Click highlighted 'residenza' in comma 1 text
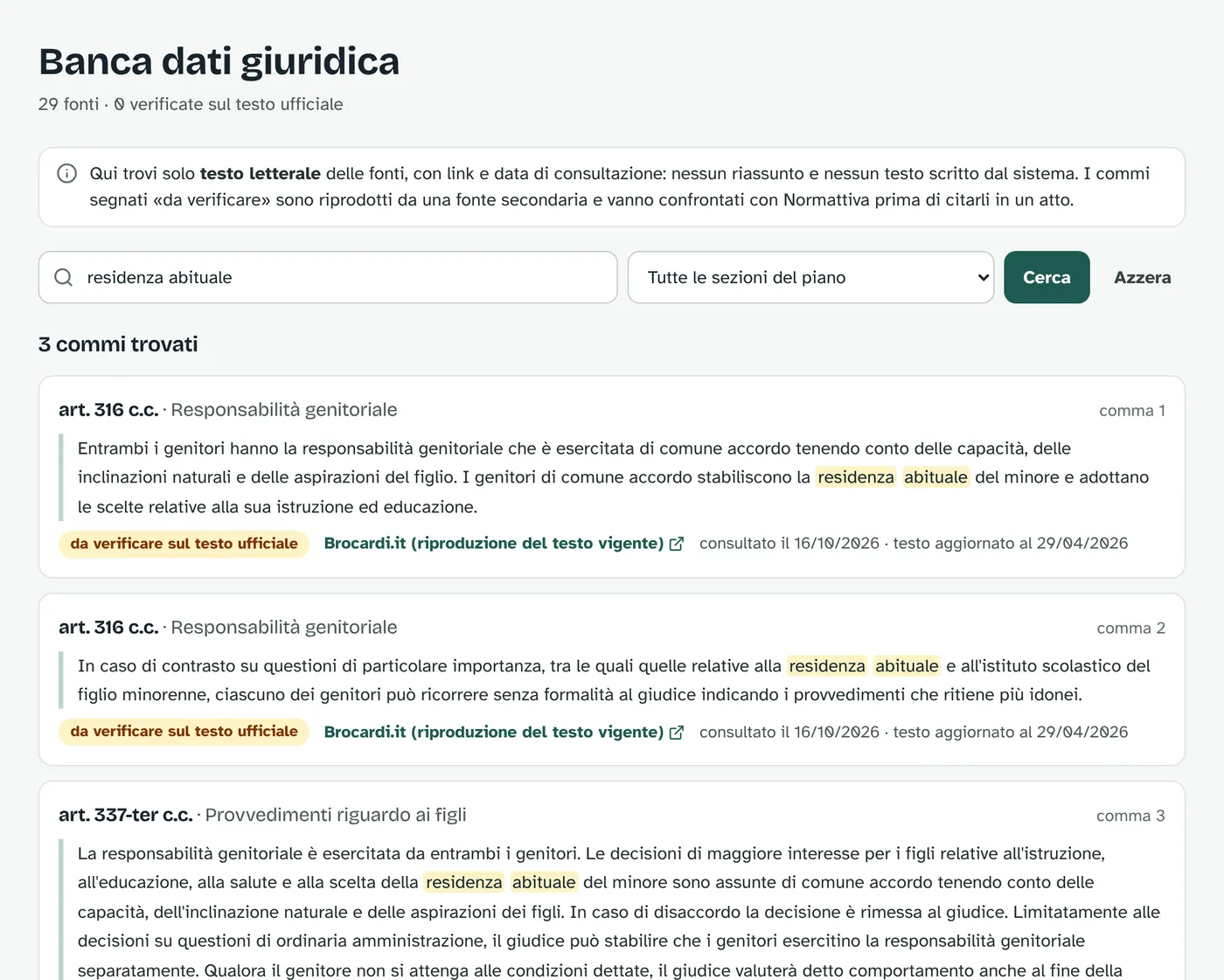1224x980 pixels. tap(856, 477)
